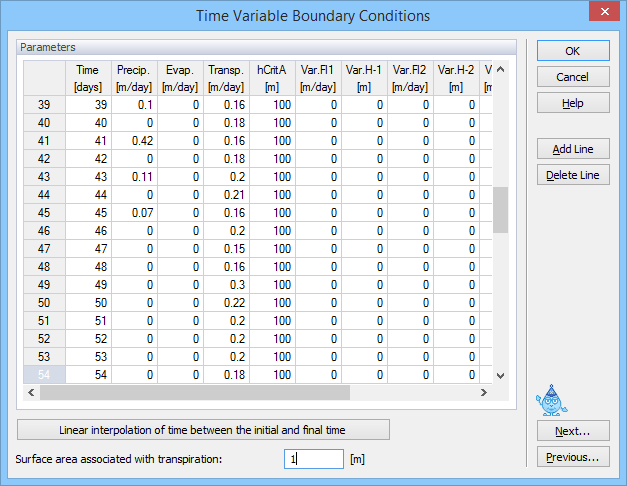Screen dimensions: 627x486
Task: Select Var.H-2 cell in row 53
Action: tap(456, 356)
